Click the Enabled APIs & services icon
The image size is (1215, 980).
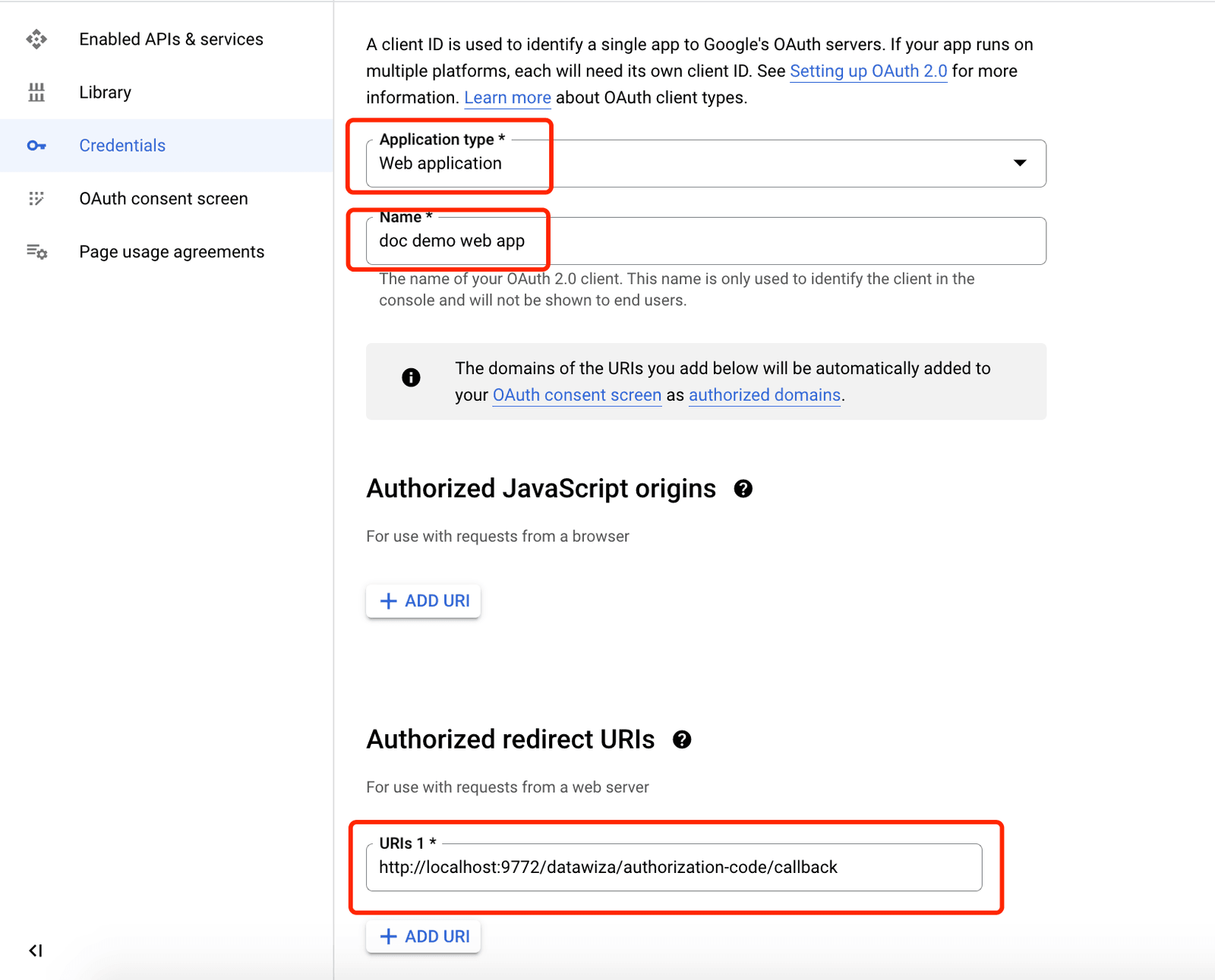pos(36,39)
